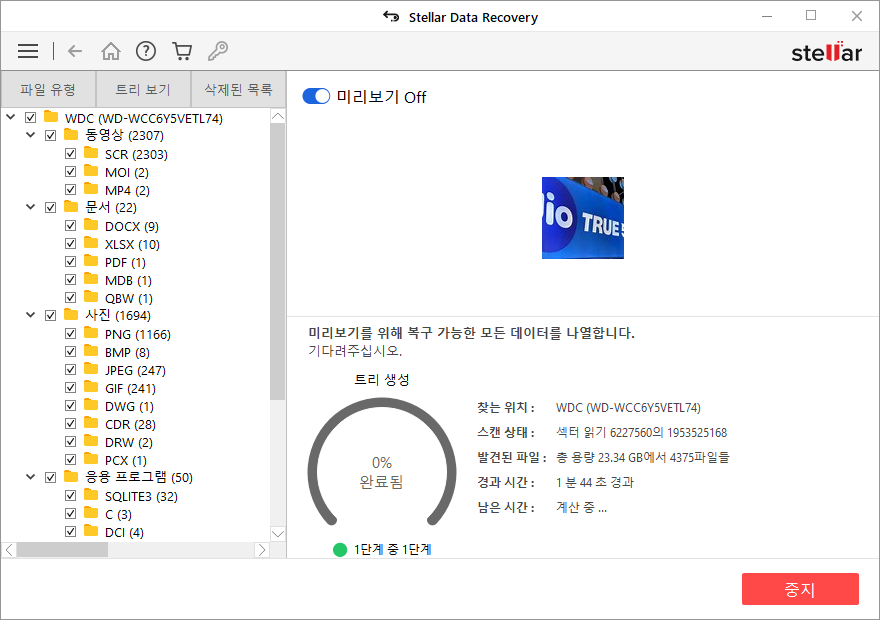Click the circular scan progress gauge
Image resolution: width=880 pixels, height=620 pixels.
coord(382,462)
